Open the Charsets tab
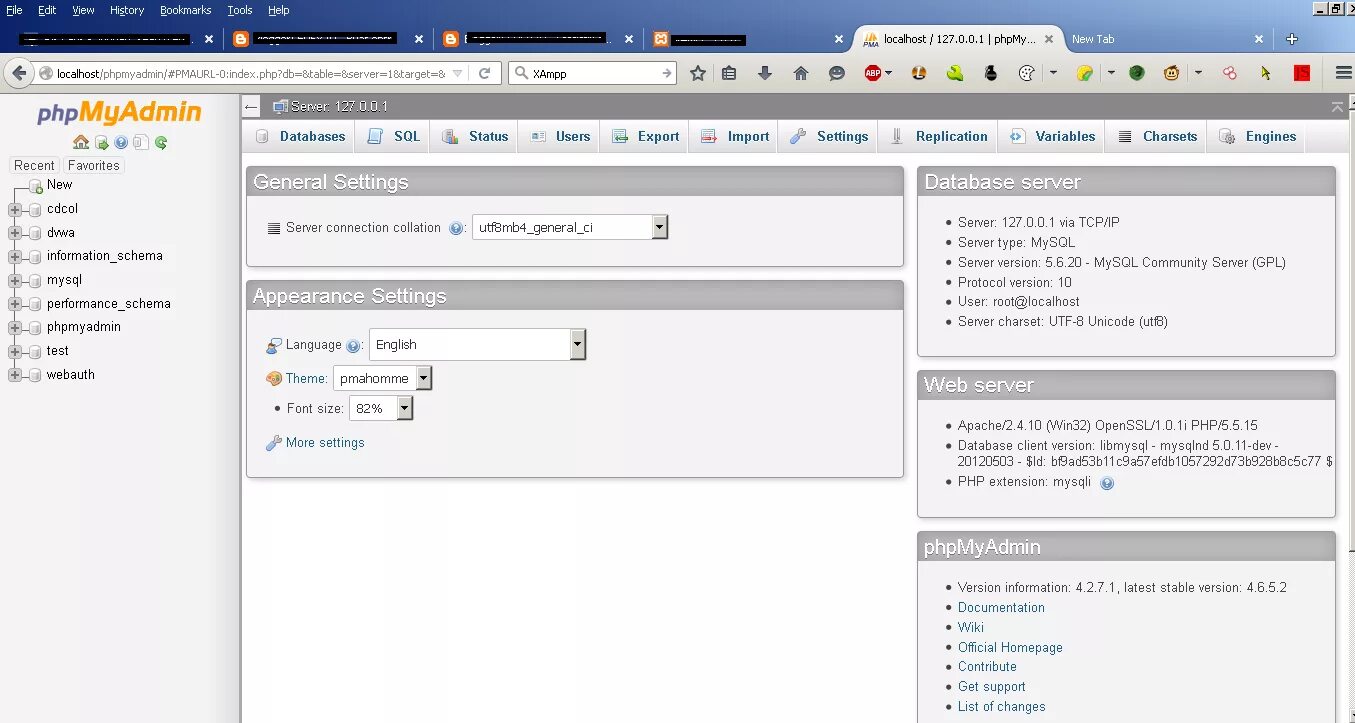1355x723 pixels. (x=1157, y=137)
